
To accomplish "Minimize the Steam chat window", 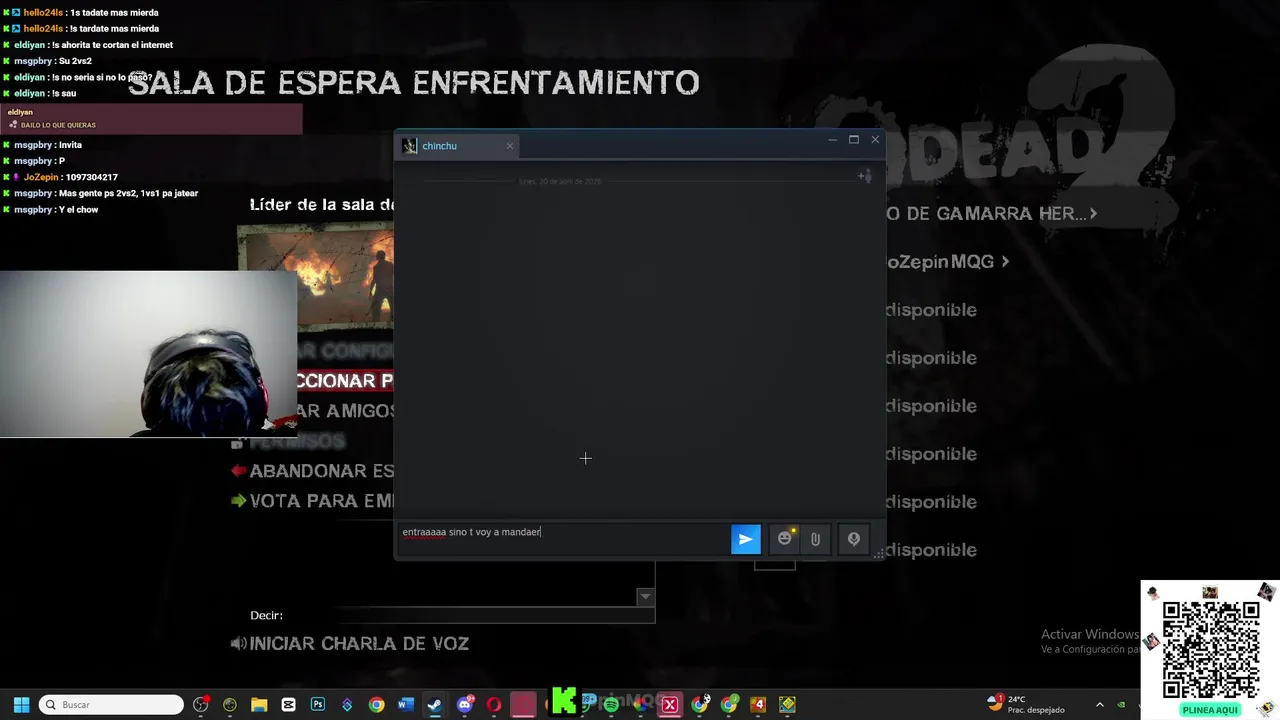I will (x=832, y=140).
